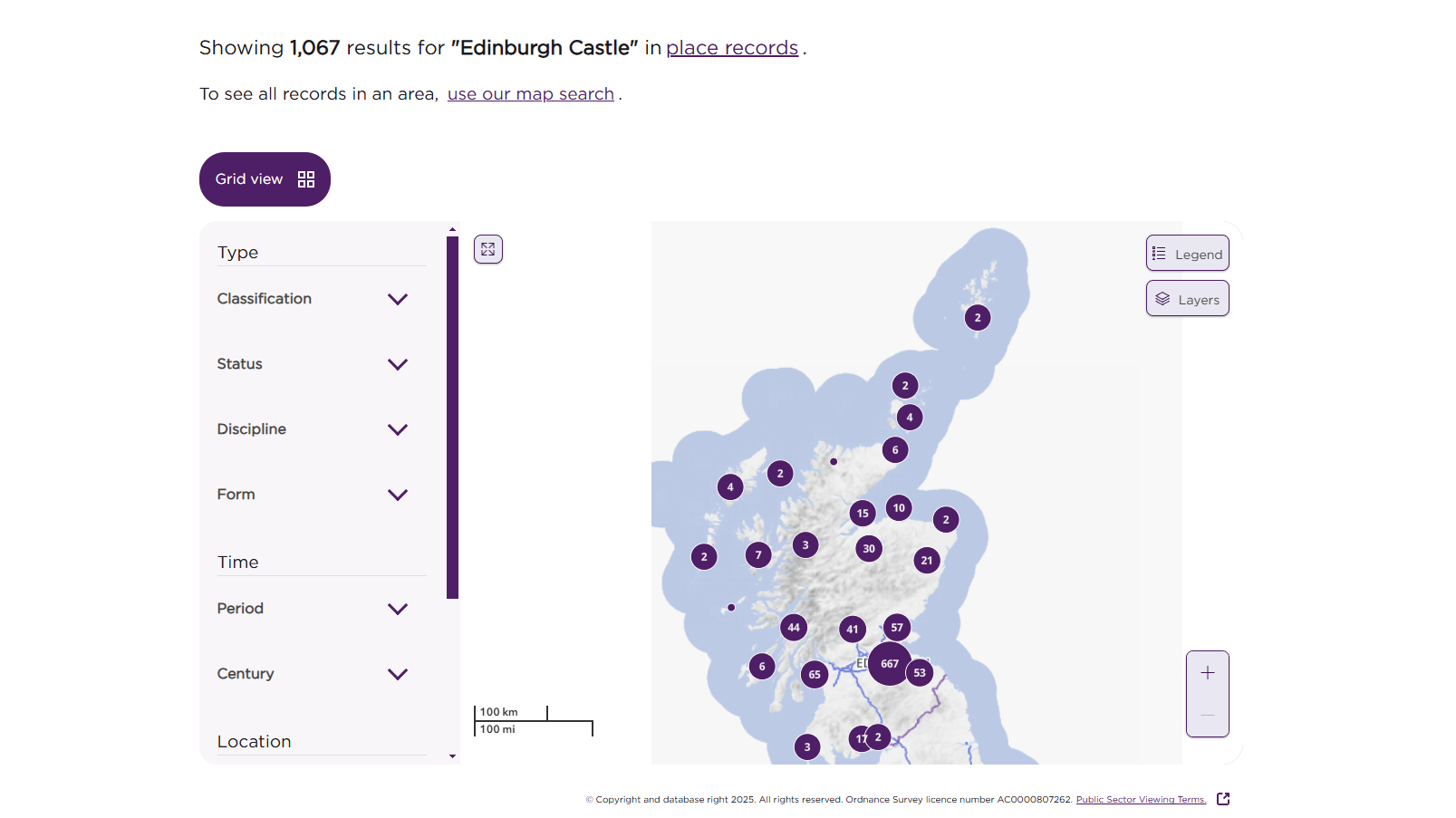Click the 667 records cluster marker
This screenshot has height=818, width=1456.
[889, 664]
